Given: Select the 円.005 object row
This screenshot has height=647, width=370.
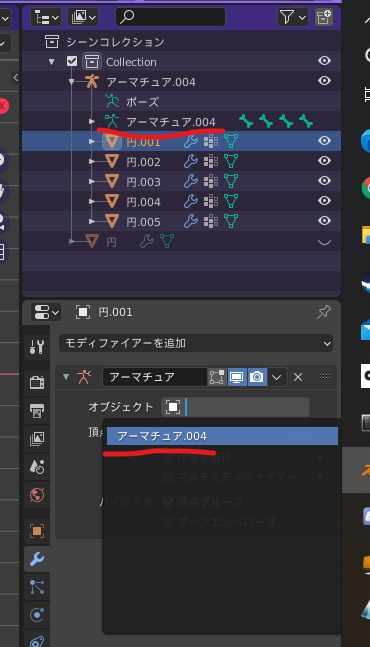Looking at the screenshot, I should click(x=181, y=222).
